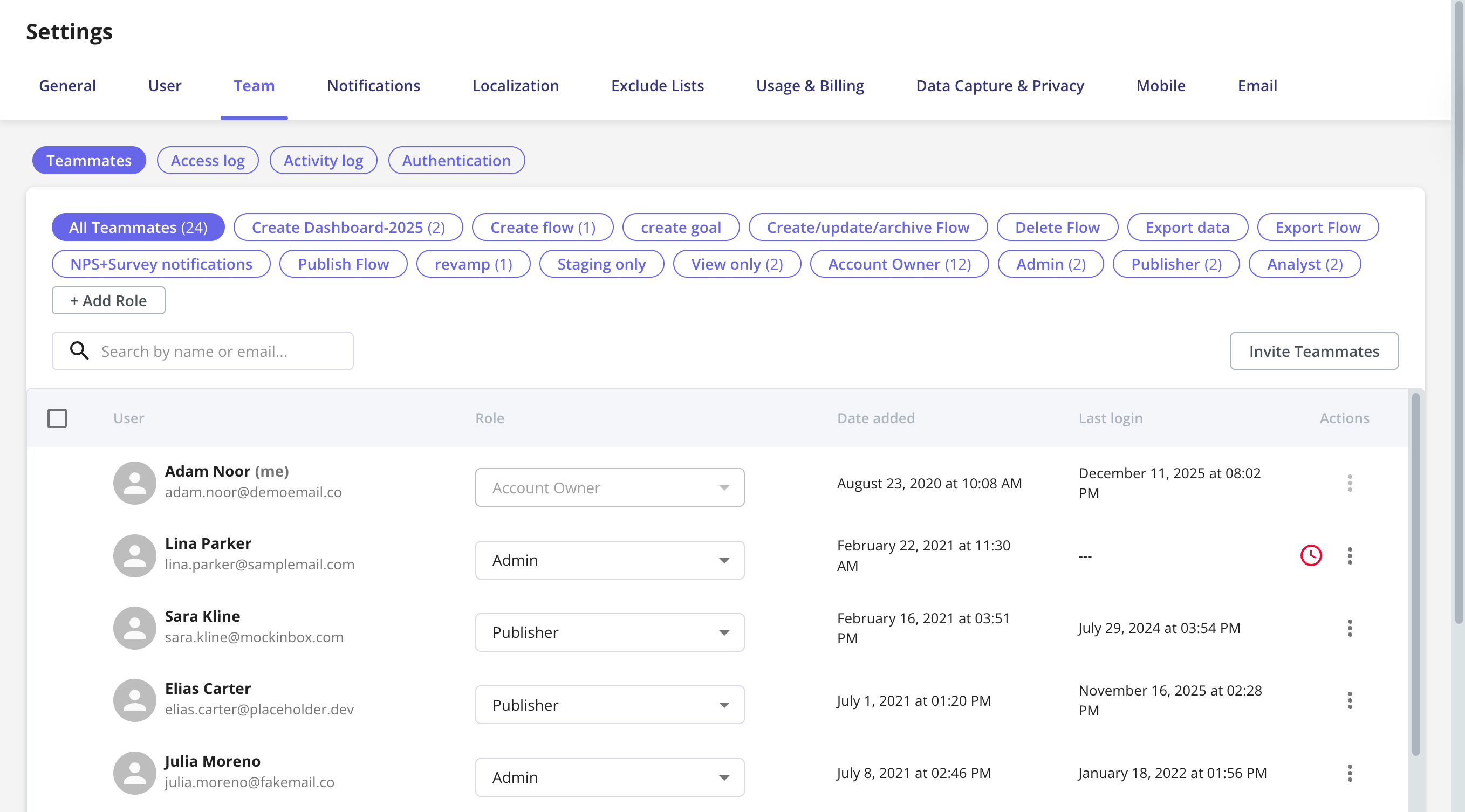Expand Lina Parker's Admin role dropdown
This screenshot has width=1465, height=812.
[x=610, y=560]
